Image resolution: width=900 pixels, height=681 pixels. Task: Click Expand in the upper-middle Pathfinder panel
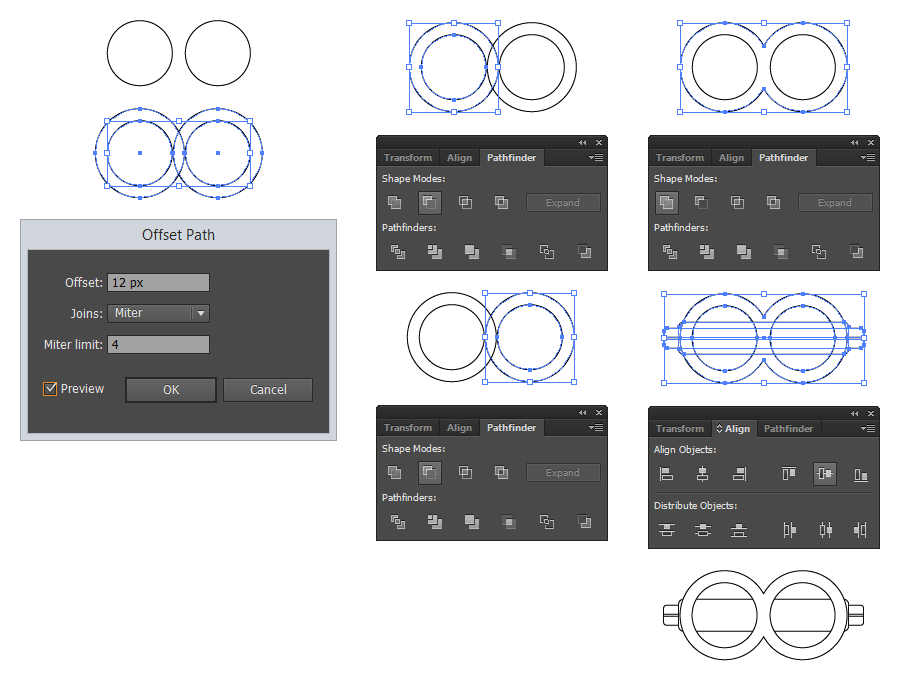pyautogui.click(x=563, y=203)
